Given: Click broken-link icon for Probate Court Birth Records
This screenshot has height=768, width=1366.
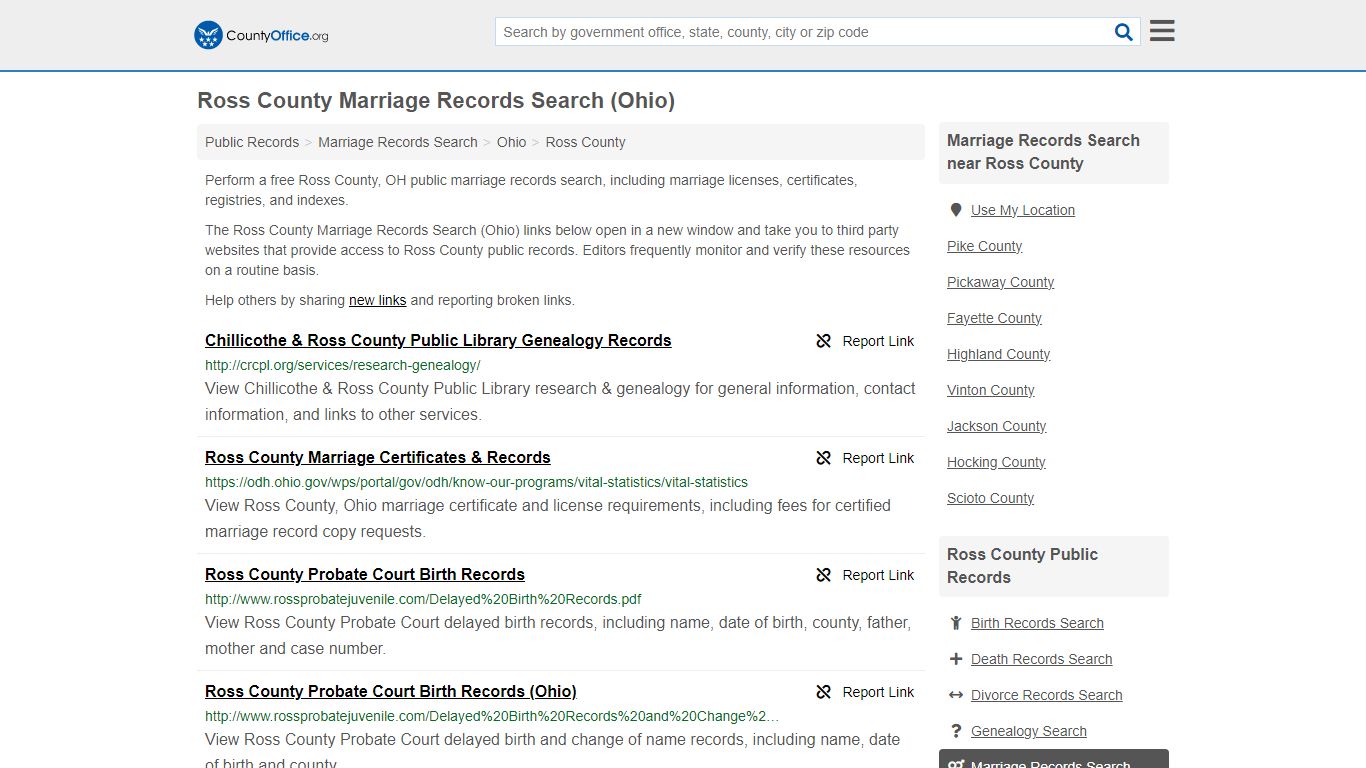Looking at the screenshot, I should [823, 575].
